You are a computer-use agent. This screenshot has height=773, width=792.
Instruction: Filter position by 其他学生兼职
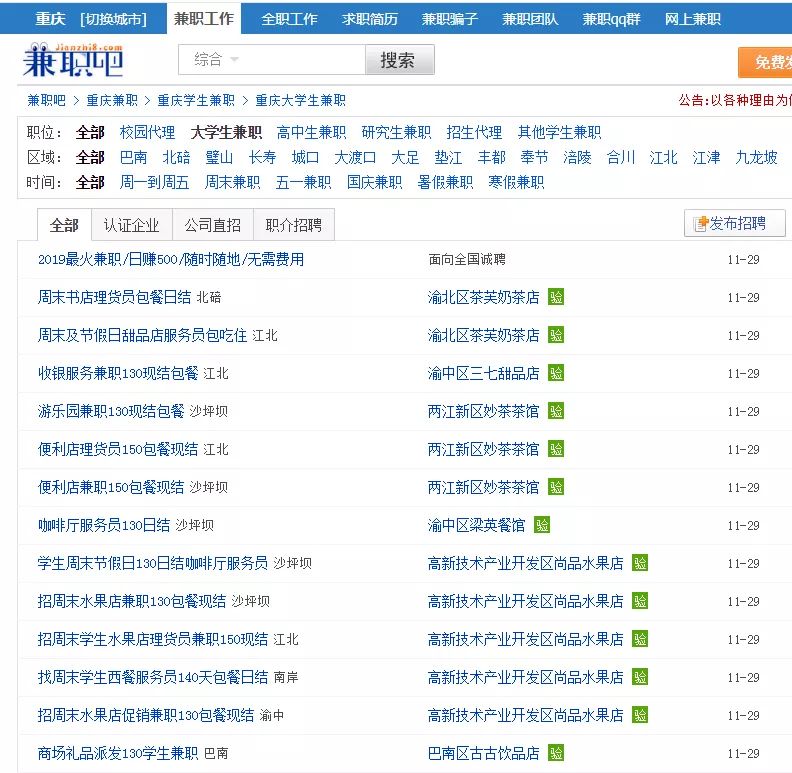point(559,132)
